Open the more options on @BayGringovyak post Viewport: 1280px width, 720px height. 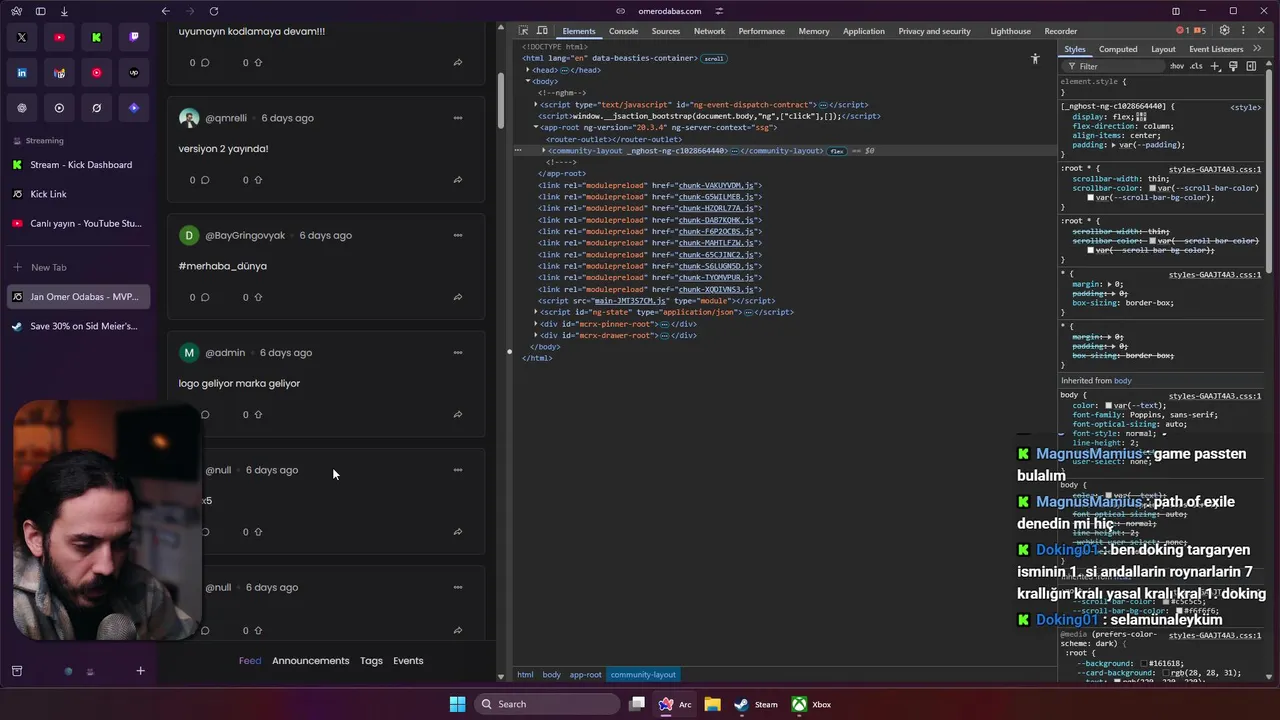pos(458,235)
